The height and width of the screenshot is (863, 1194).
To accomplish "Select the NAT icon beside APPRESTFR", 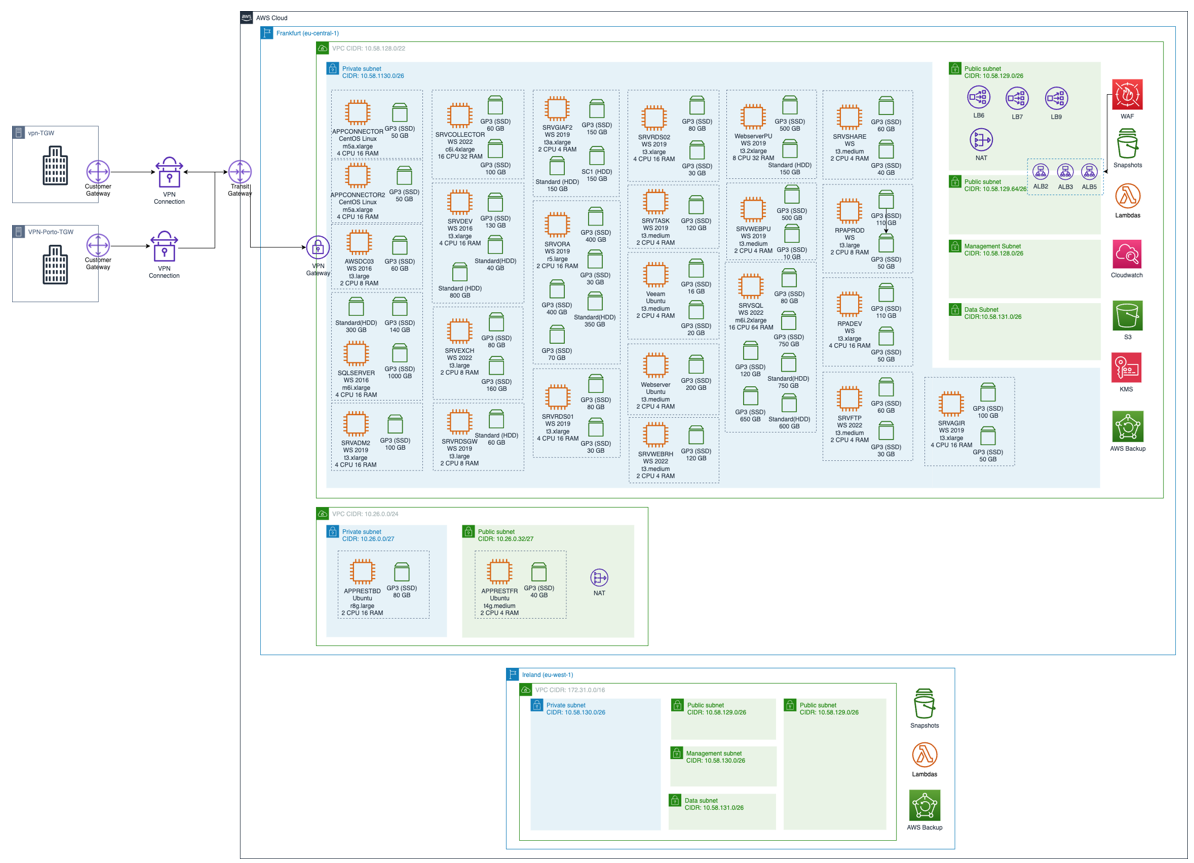I will click(x=599, y=578).
